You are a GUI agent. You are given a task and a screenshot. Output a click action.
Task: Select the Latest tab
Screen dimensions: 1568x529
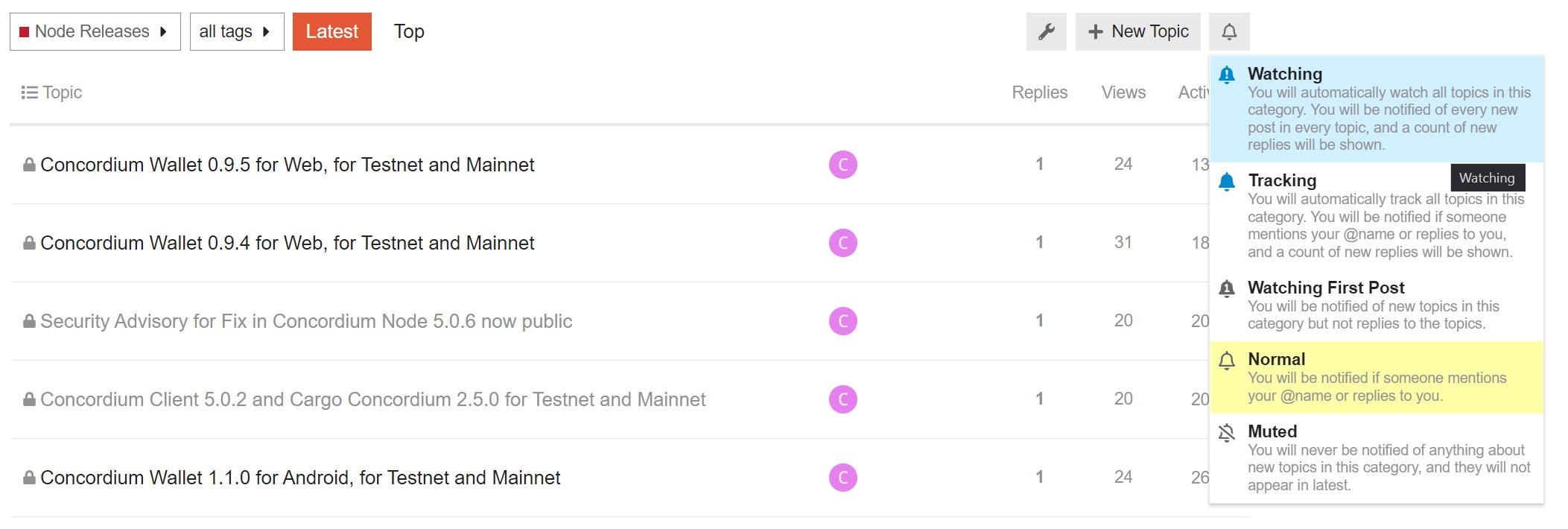pos(332,31)
